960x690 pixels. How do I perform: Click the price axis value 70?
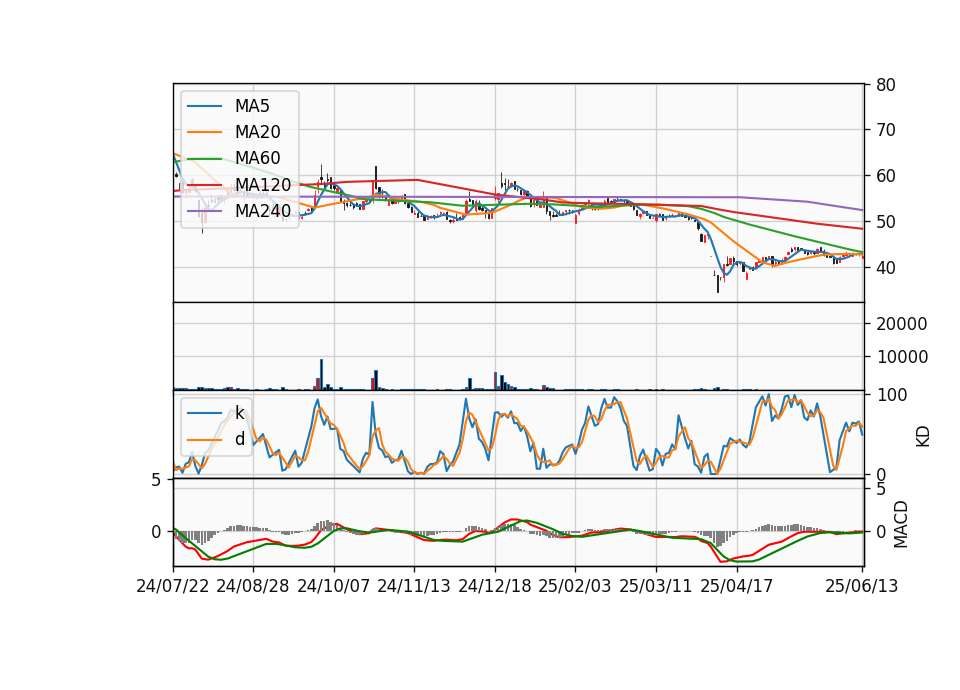tap(886, 130)
